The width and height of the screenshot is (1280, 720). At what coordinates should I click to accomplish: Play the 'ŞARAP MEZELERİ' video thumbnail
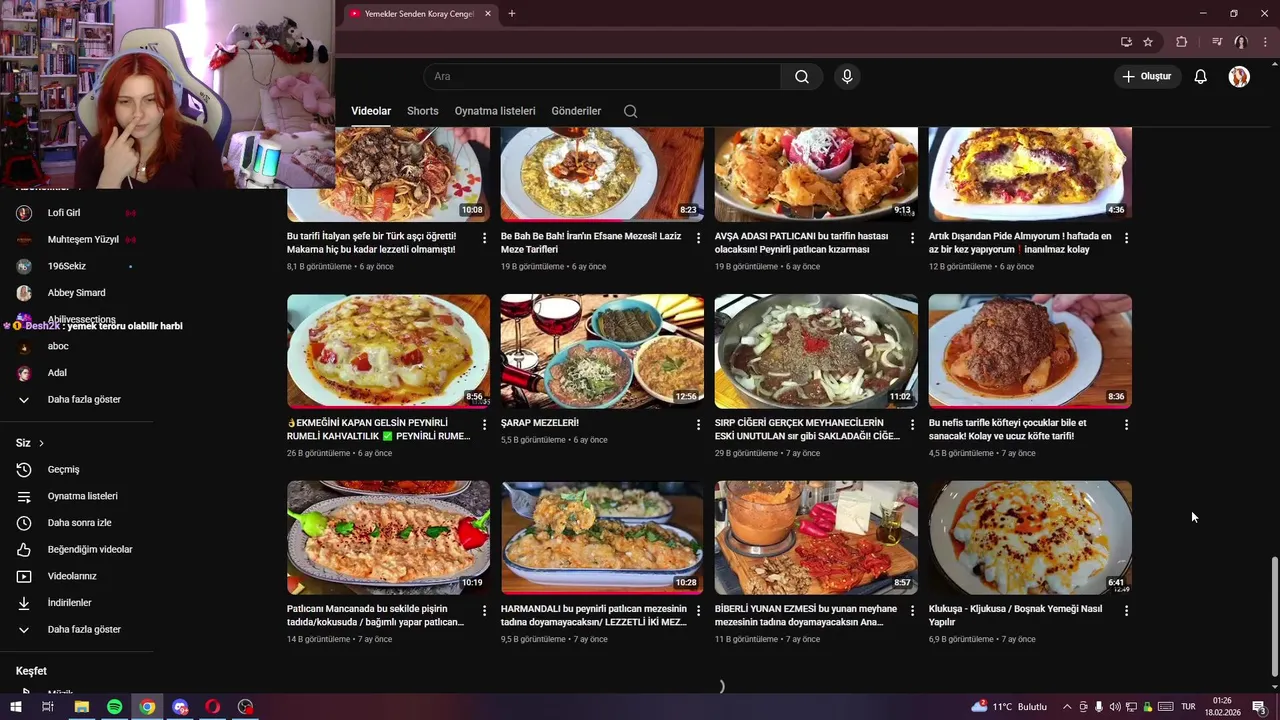[602, 351]
